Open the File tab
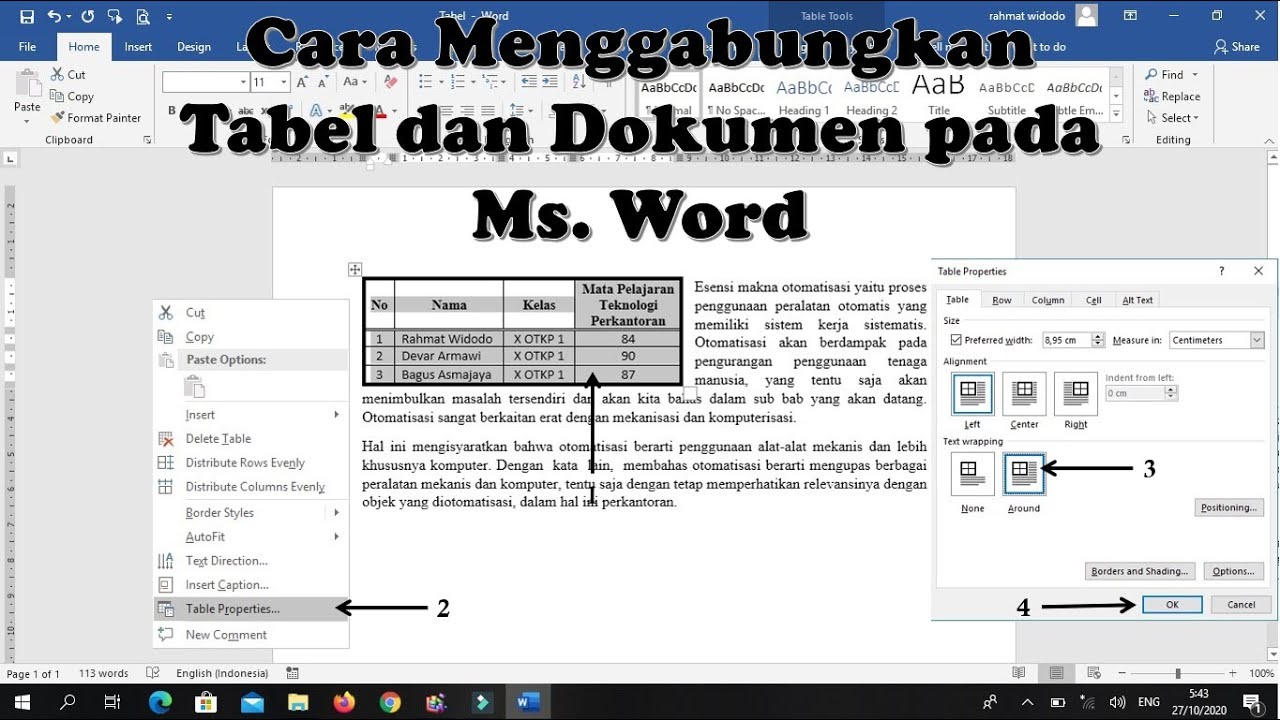The height and width of the screenshot is (720, 1280). click(27, 47)
